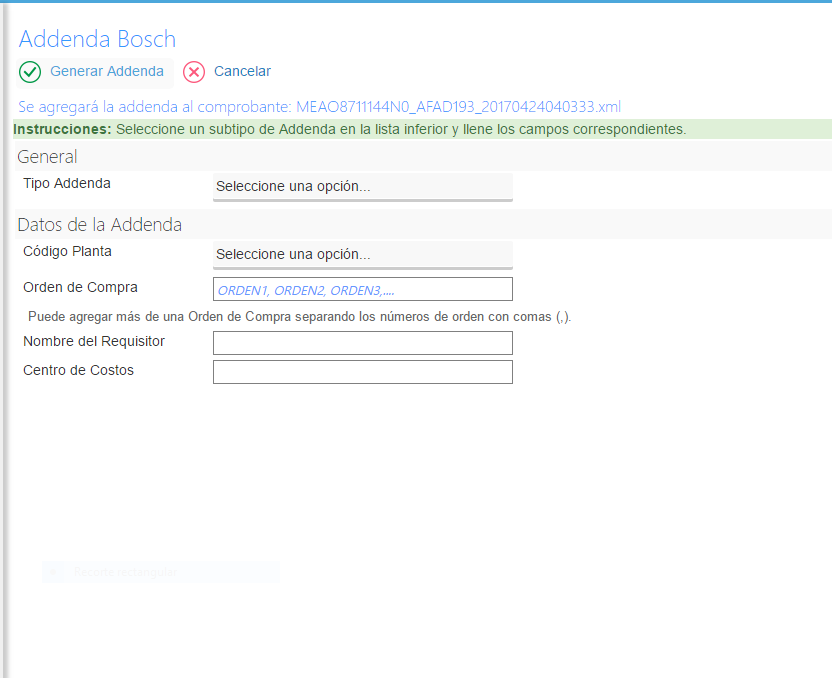Open the Tipo Addenda dropdown
The image size is (832, 678).
click(363, 187)
